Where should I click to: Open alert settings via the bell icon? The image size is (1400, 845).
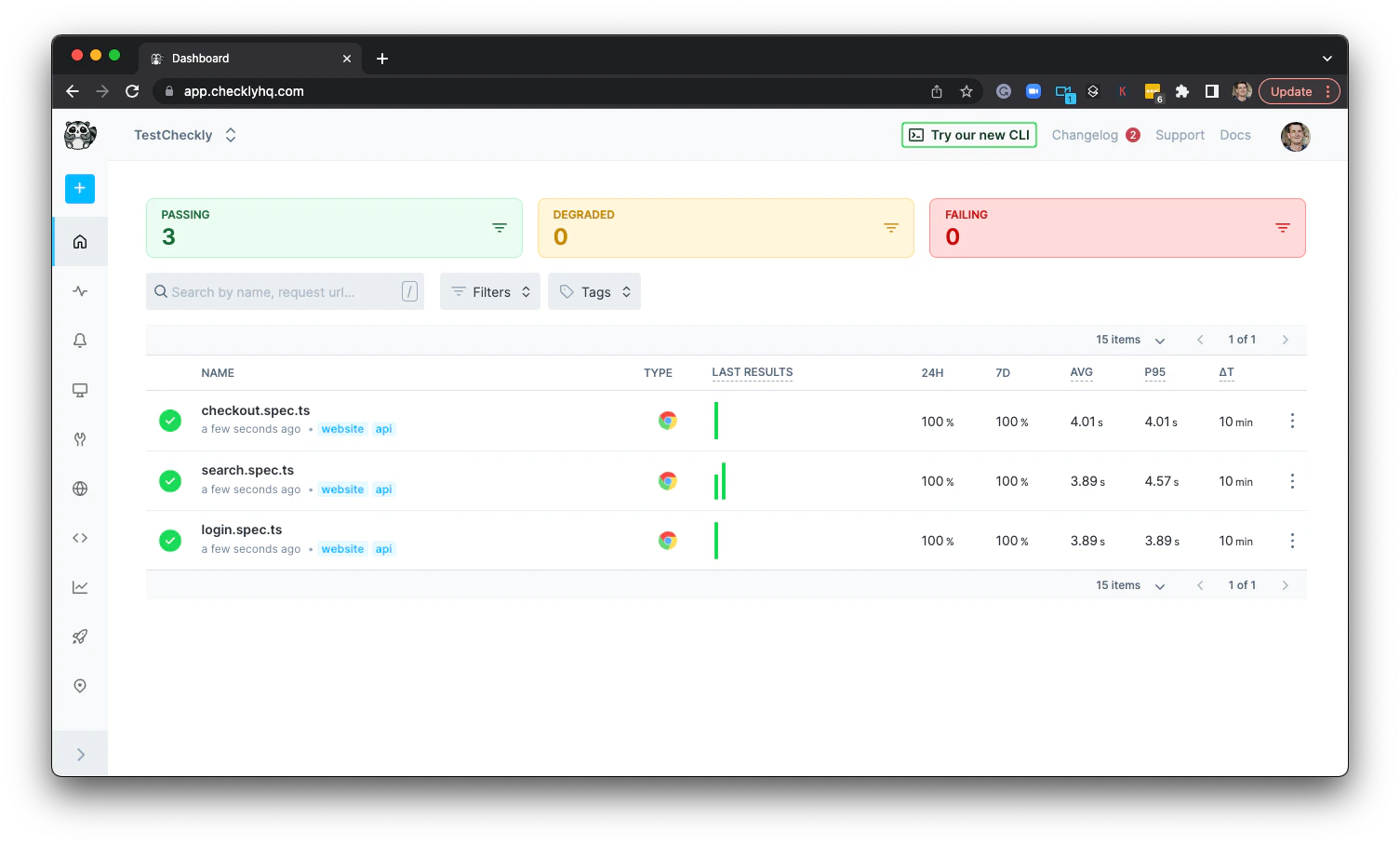(x=79, y=341)
